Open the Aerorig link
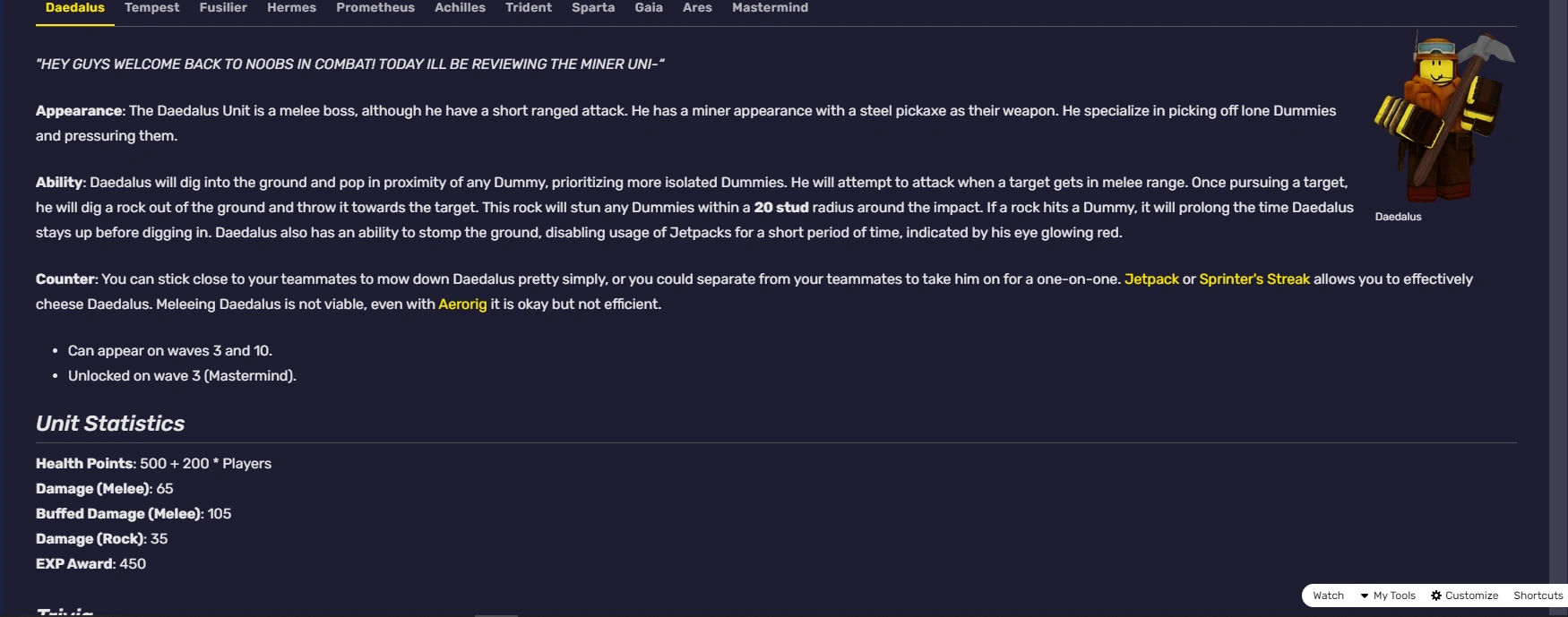Viewport: 1568px width, 617px height. click(461, 304)
